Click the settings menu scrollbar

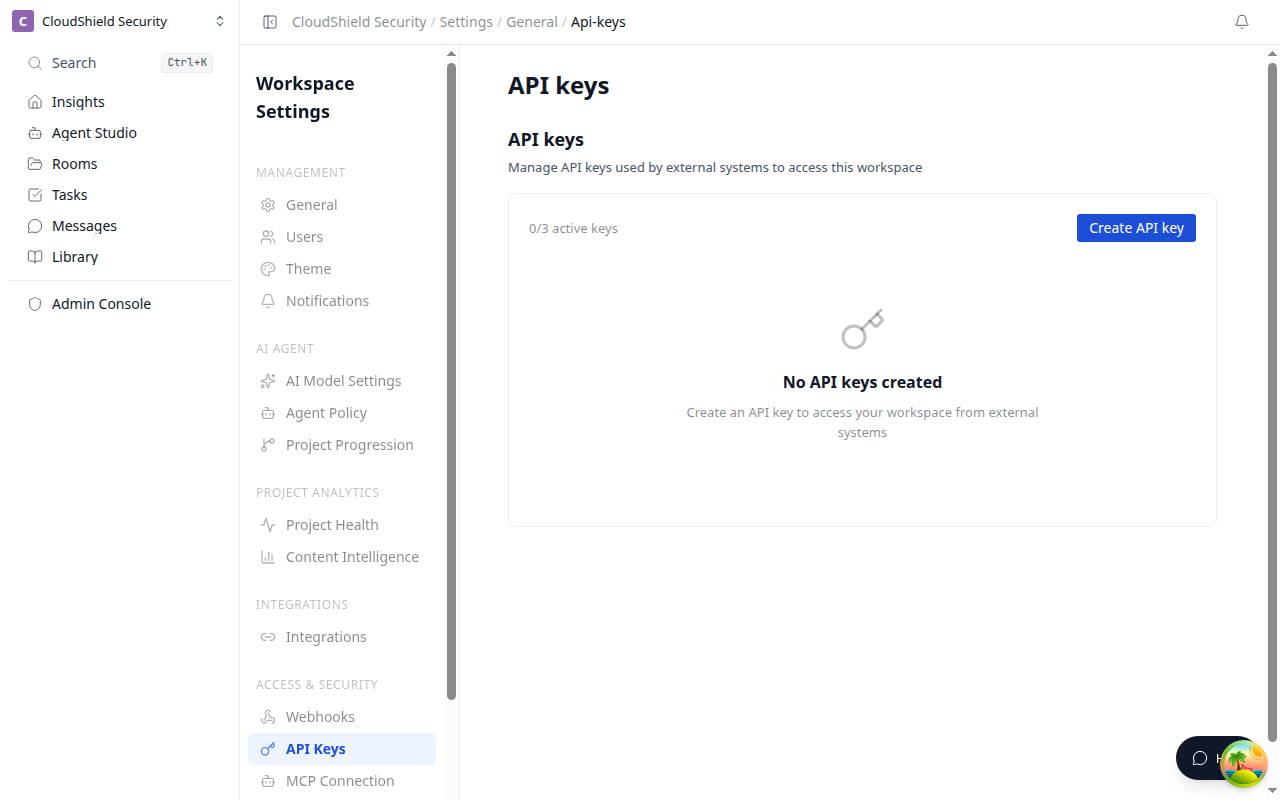pos(451,381)
